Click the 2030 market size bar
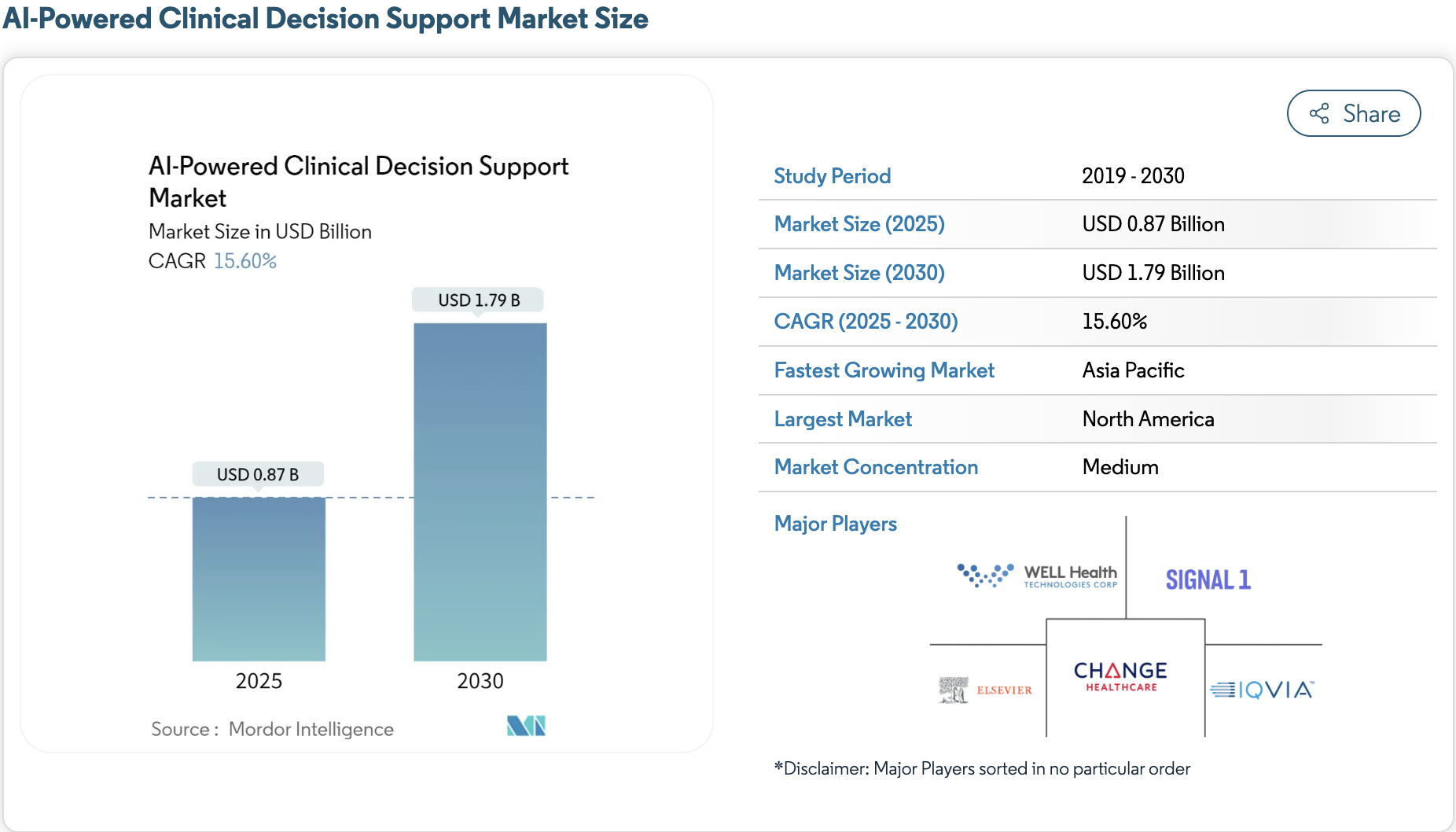 (480, 491)
